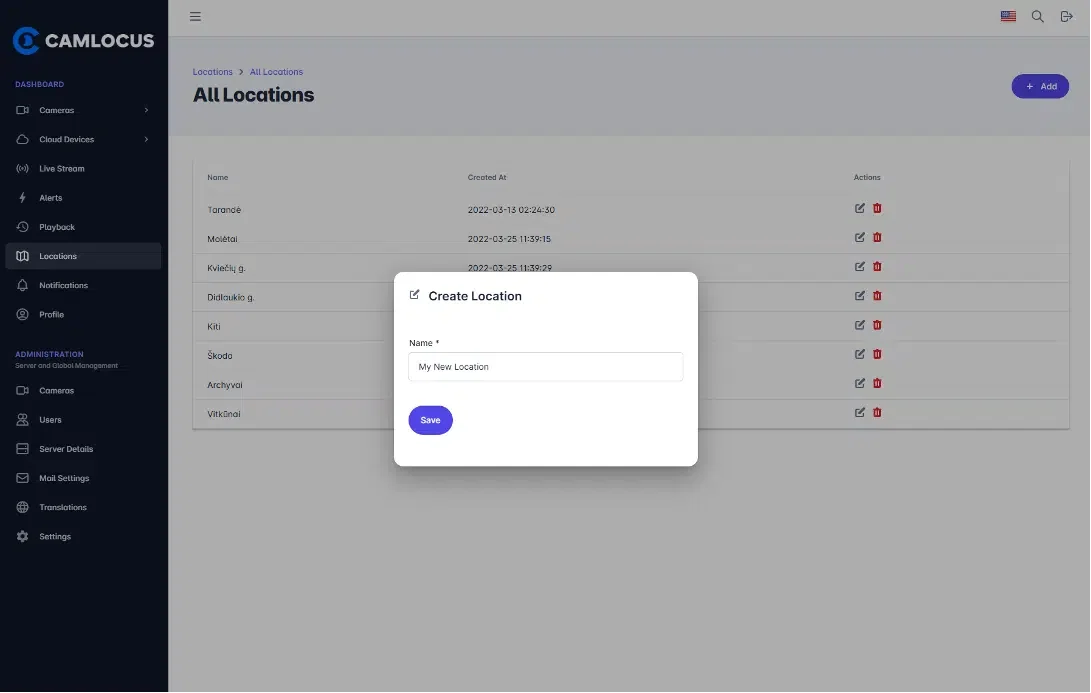
Task: Open Settings in the sidebar
Action: click(83, 536)
